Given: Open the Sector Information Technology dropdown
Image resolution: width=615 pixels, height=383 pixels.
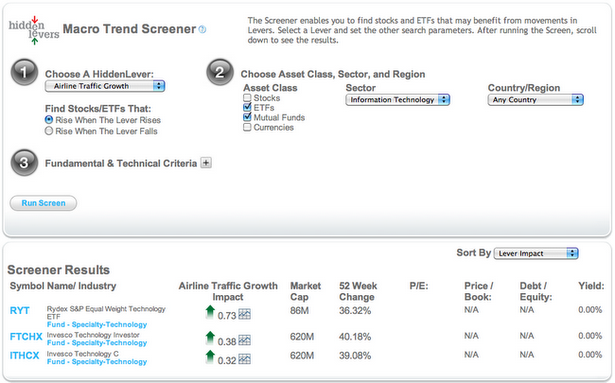Looking at the screenshot, I should coord(398,100).
